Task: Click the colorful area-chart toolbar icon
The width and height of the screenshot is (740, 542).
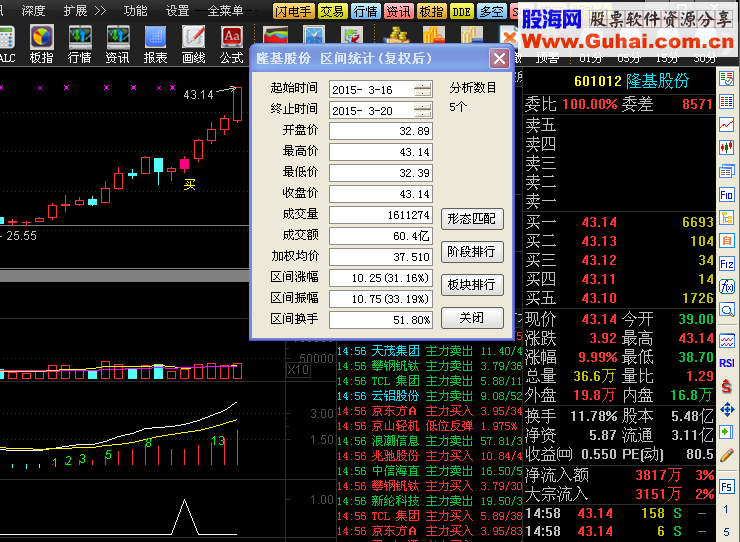Action: [276, 36]
